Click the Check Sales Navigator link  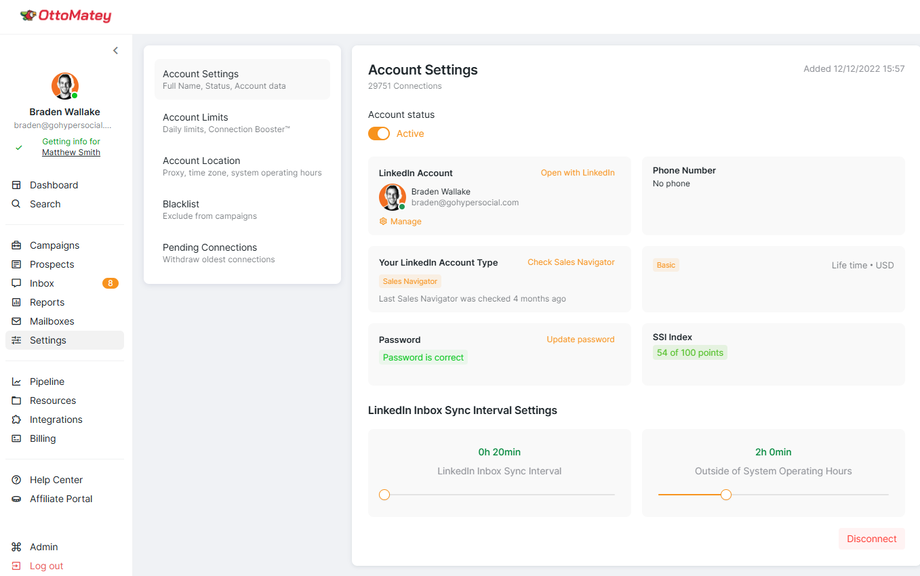[571, 262]
